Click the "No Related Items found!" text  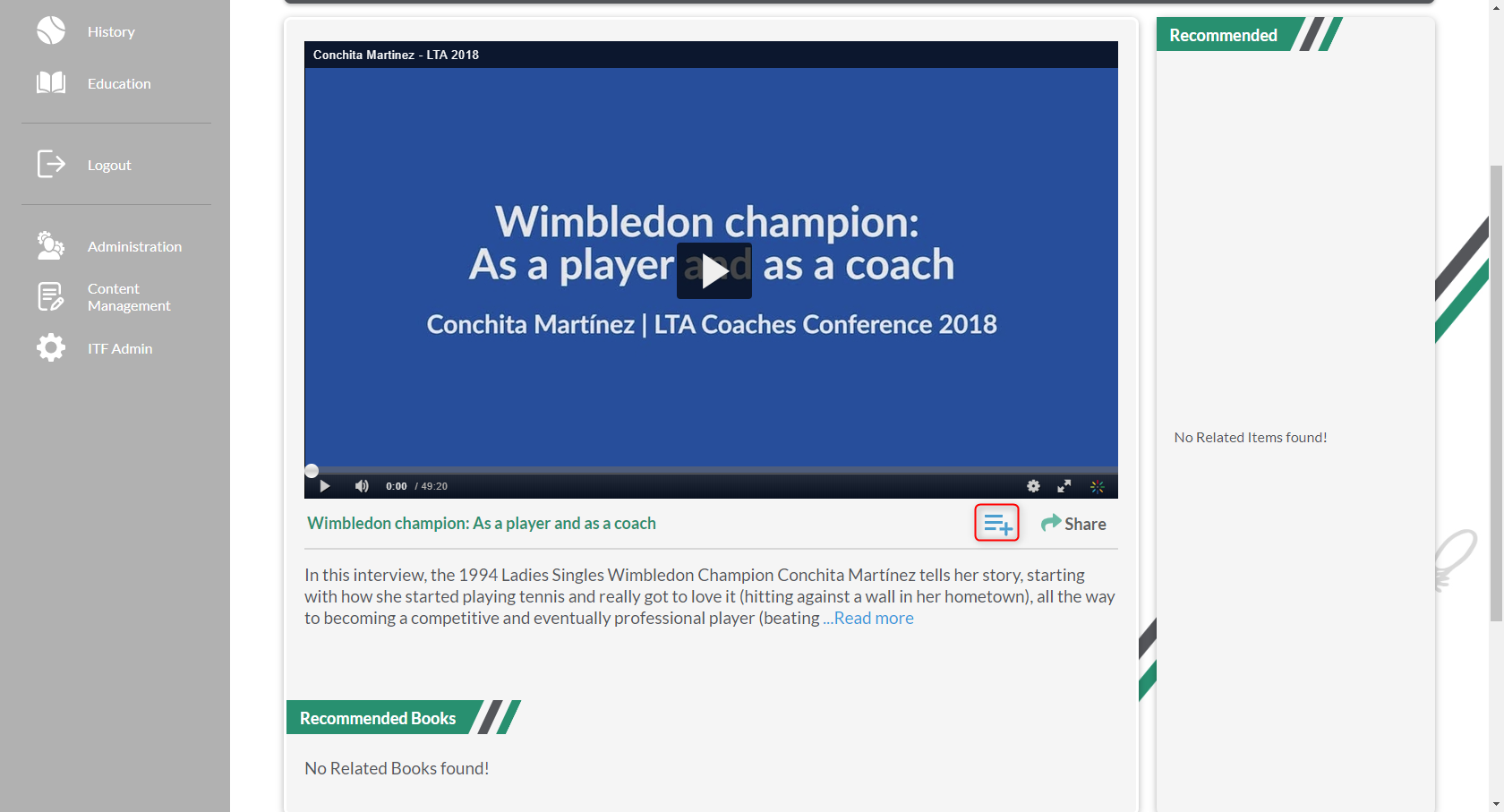point(1251,437)
